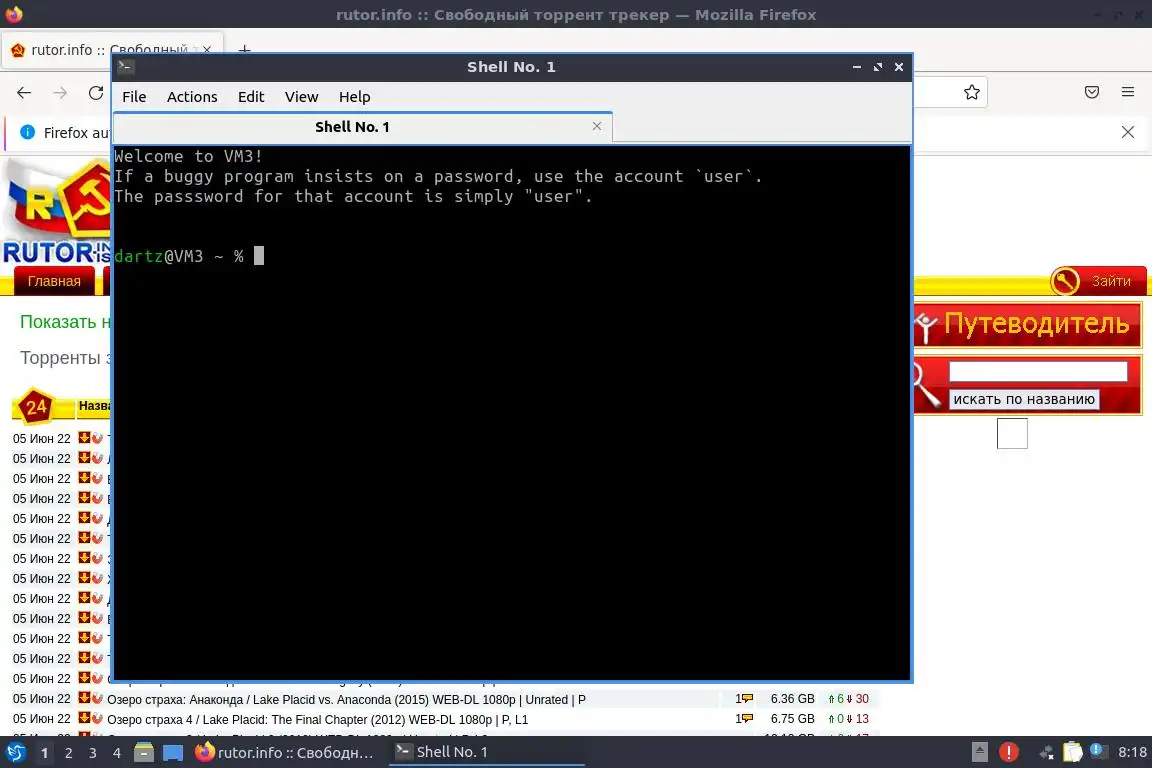This screenshot has height=768, width=1152.
Task: Open Firefox hamburger application menu
Action: pos(1128,92)
